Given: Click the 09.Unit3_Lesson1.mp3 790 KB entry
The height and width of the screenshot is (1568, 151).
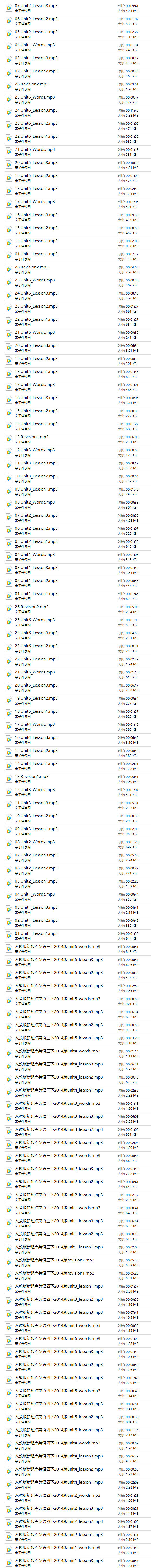Looking at the screenshot, I should [x=75, y=492].
